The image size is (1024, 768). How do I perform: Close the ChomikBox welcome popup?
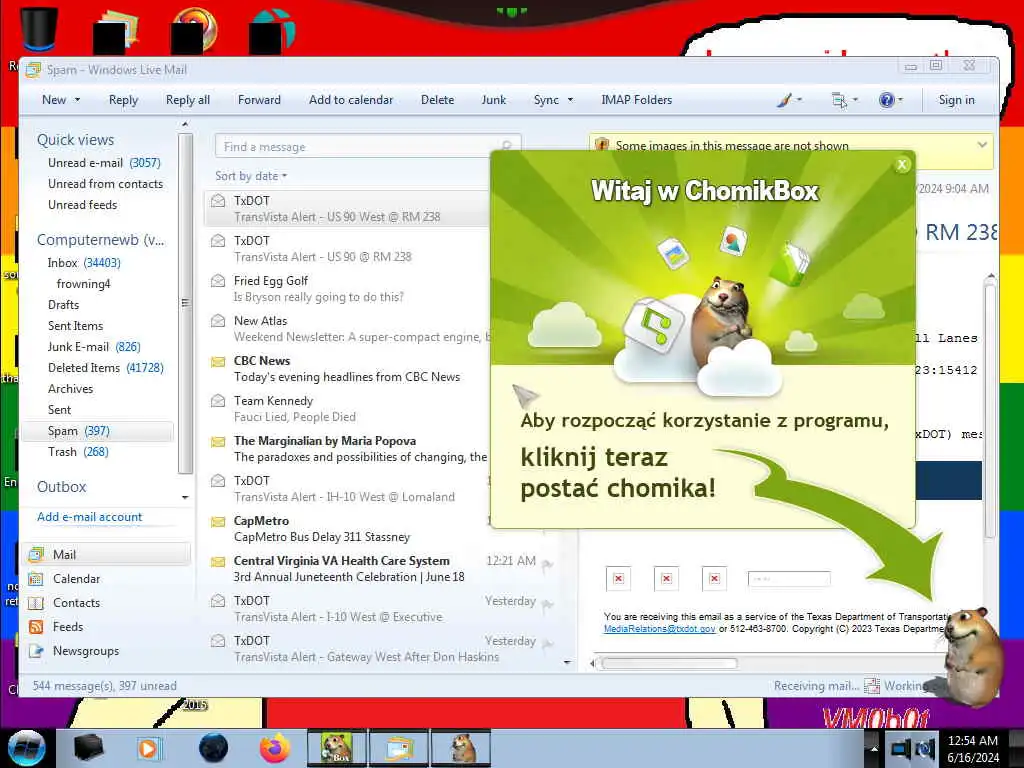(902, 165)
